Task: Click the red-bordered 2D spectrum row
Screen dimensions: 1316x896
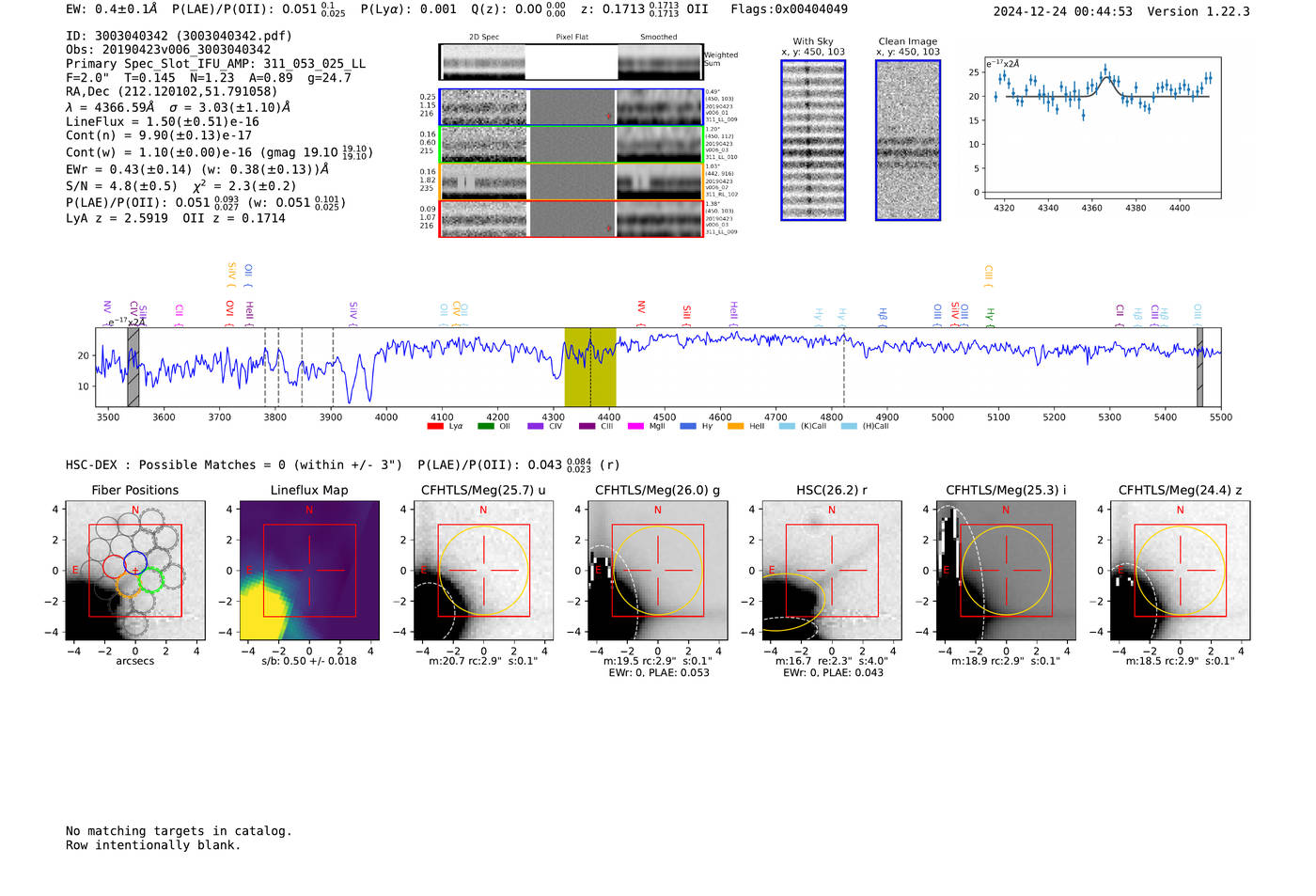Action: coord(572,218)
